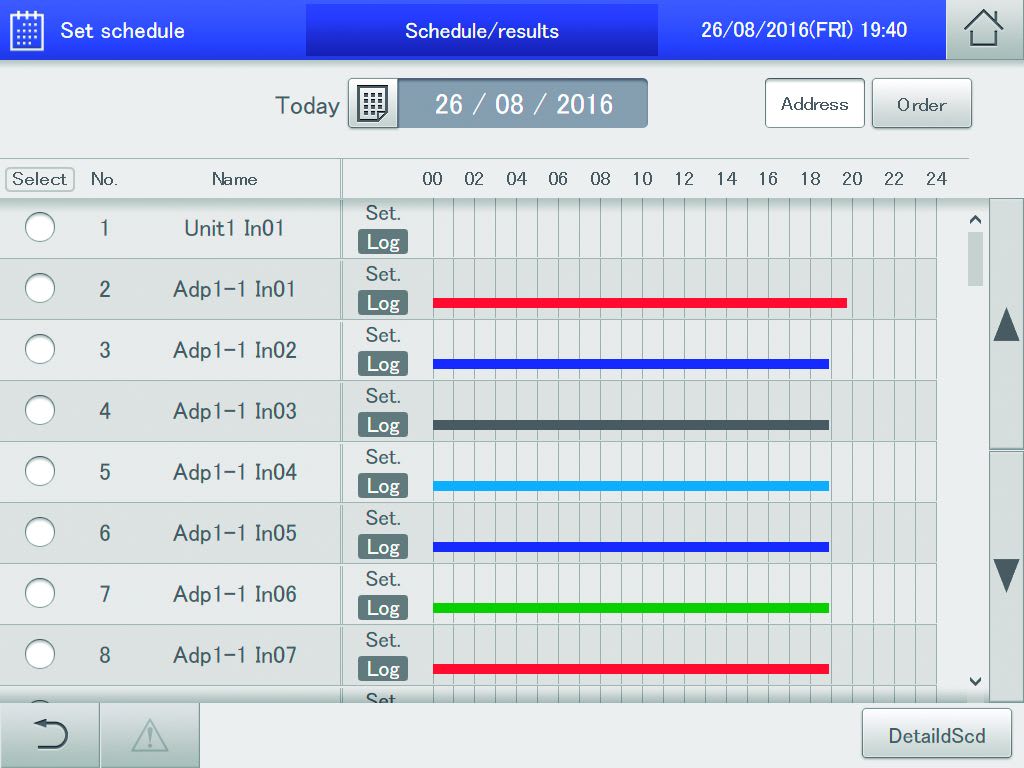Sort list by Address
The width and height of the screenshot is (1024, 768).
pos(814,104)
